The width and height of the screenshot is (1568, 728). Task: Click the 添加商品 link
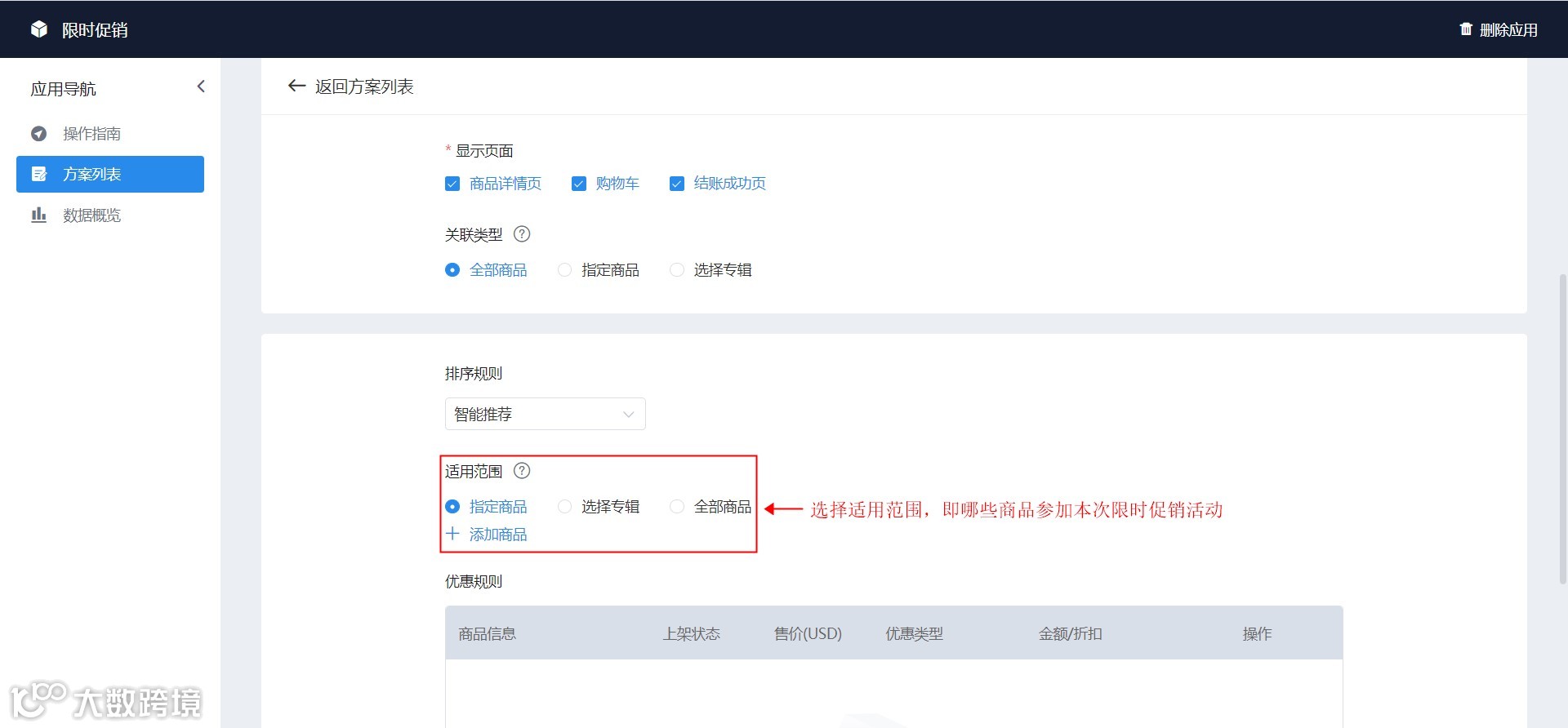tap(498, 535)
